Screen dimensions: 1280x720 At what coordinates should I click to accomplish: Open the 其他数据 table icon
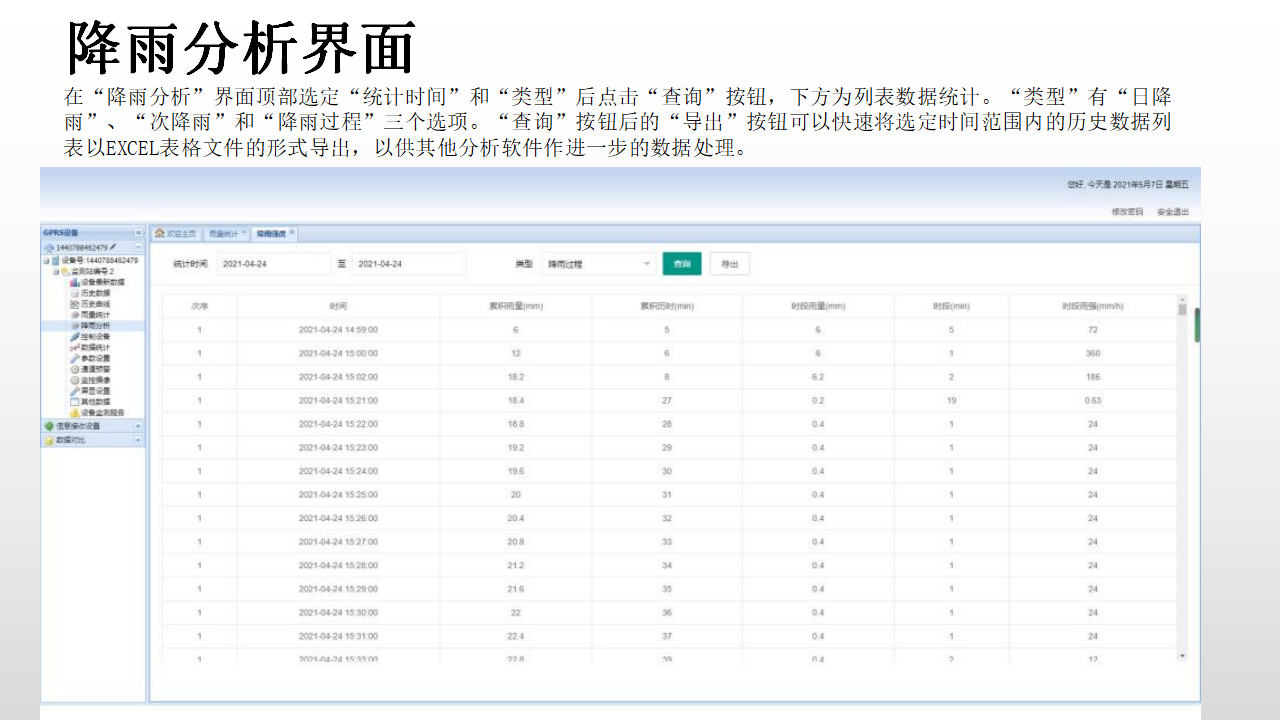tap(74, 401)
